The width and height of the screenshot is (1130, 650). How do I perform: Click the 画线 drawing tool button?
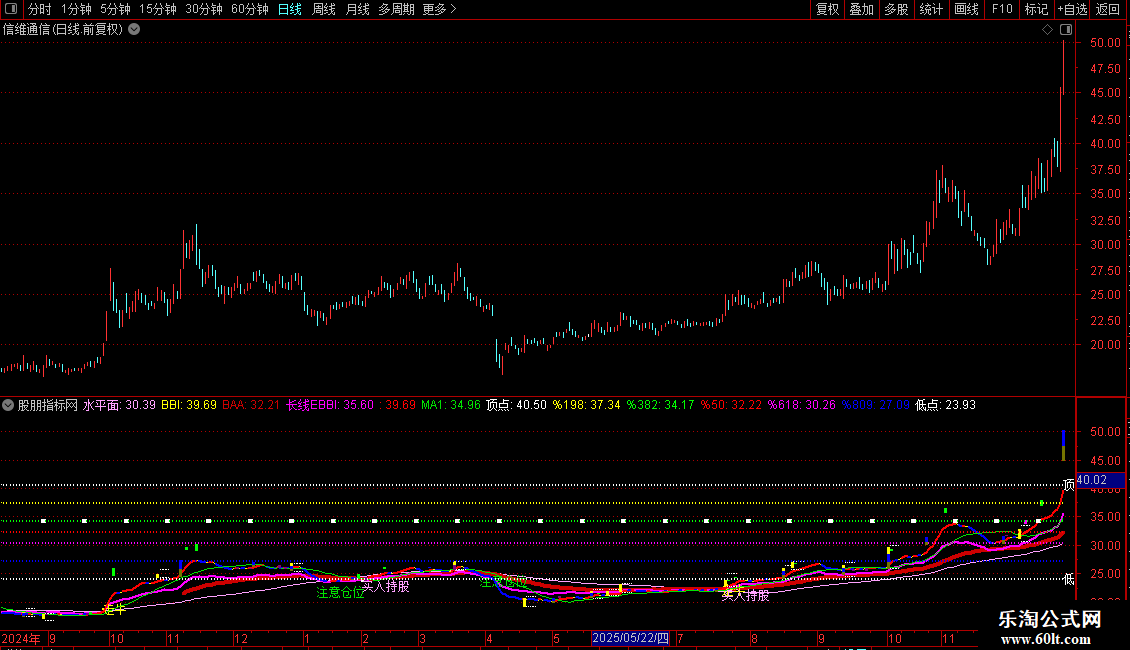[966, 10]
